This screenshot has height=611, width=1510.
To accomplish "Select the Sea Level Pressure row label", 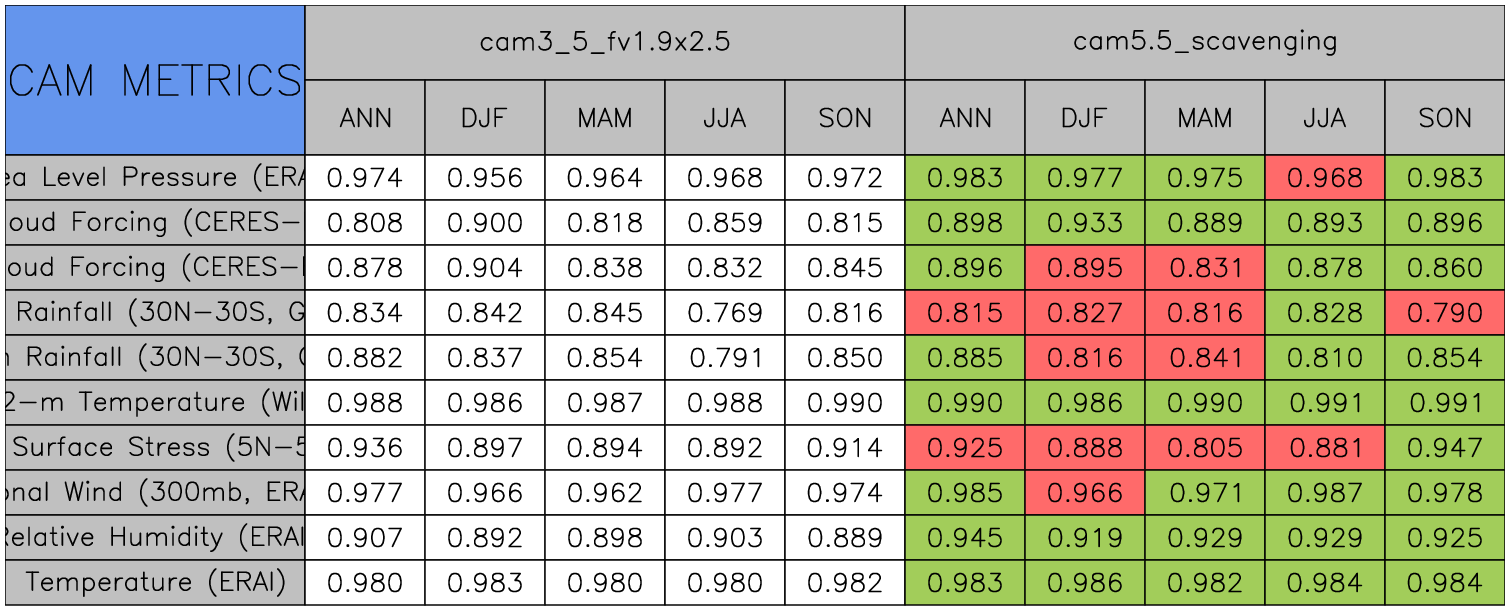I will click(155, 178).
